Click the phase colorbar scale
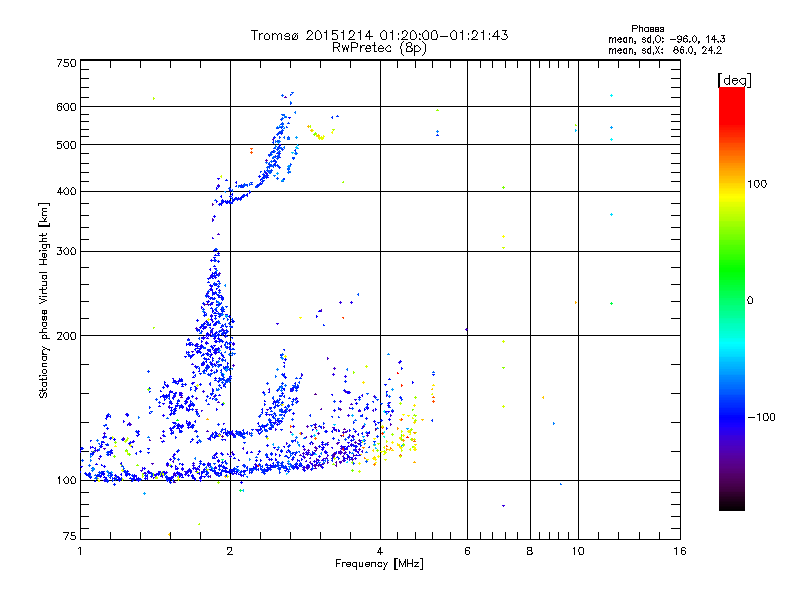The width and height of the screenshot is (800, 600). [732, 298]
